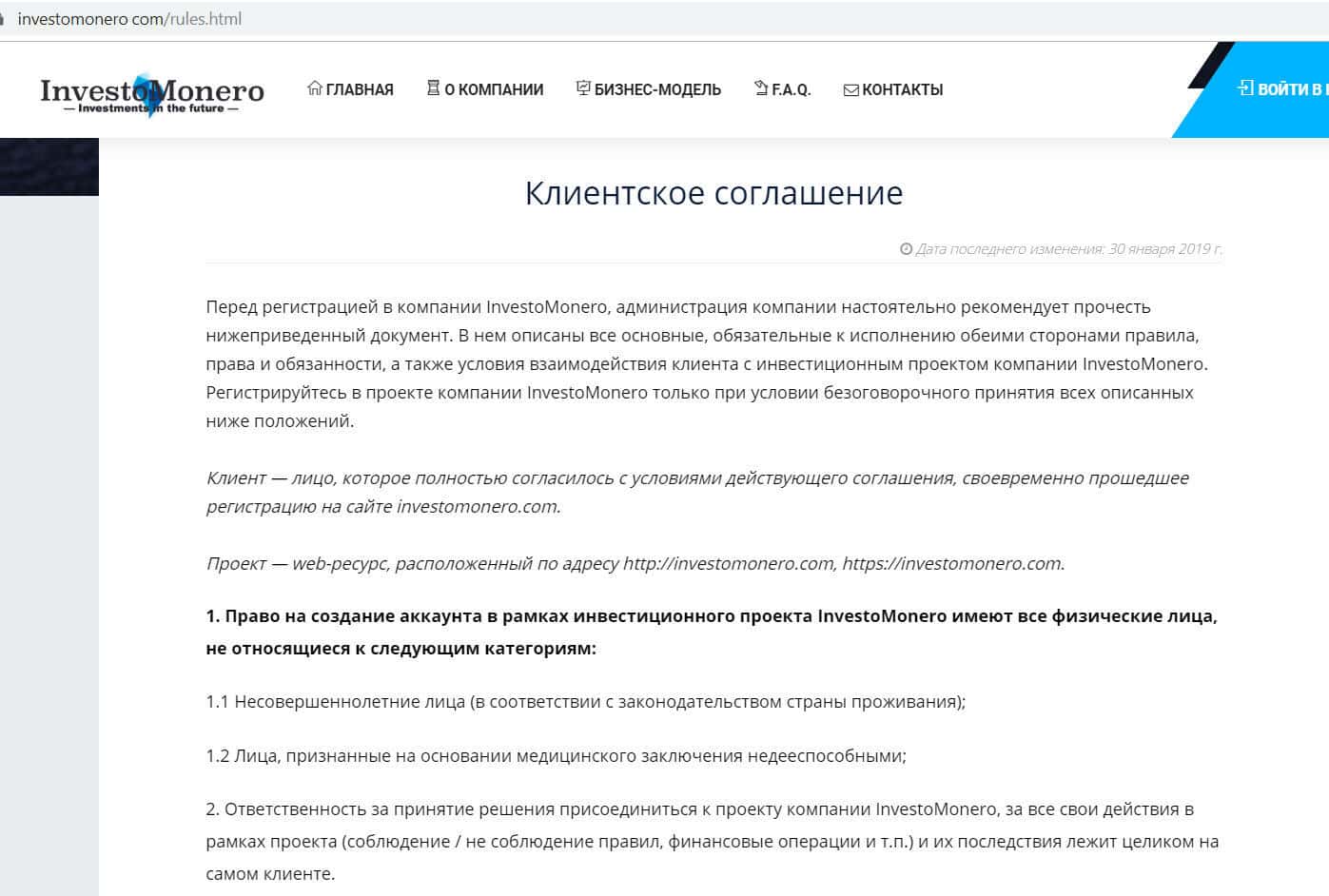Click the InvestoMonero logo
The height and width of the screenshot is (896, 1329).
tap(152, 93)
